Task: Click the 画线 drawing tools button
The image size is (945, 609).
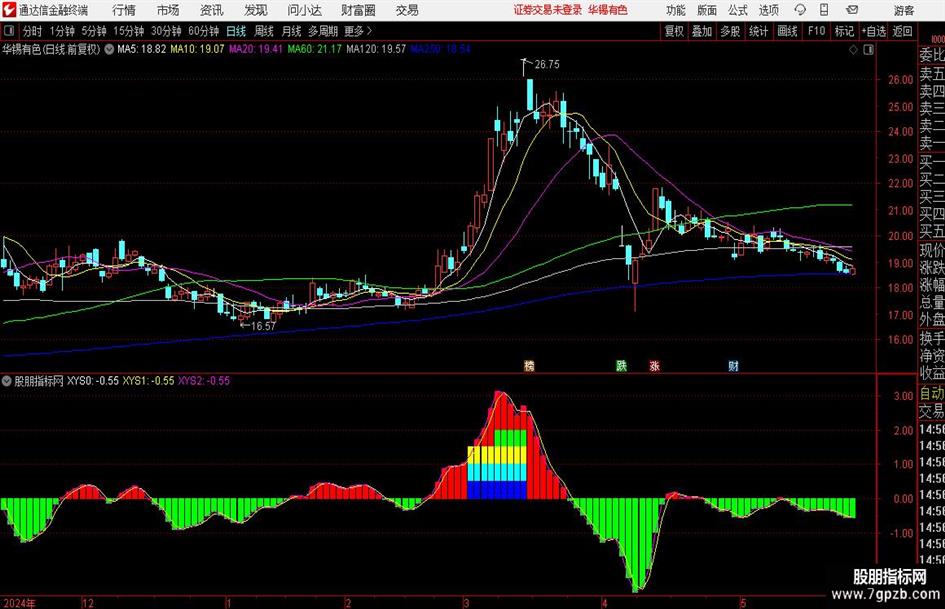Action: [787, 31]
